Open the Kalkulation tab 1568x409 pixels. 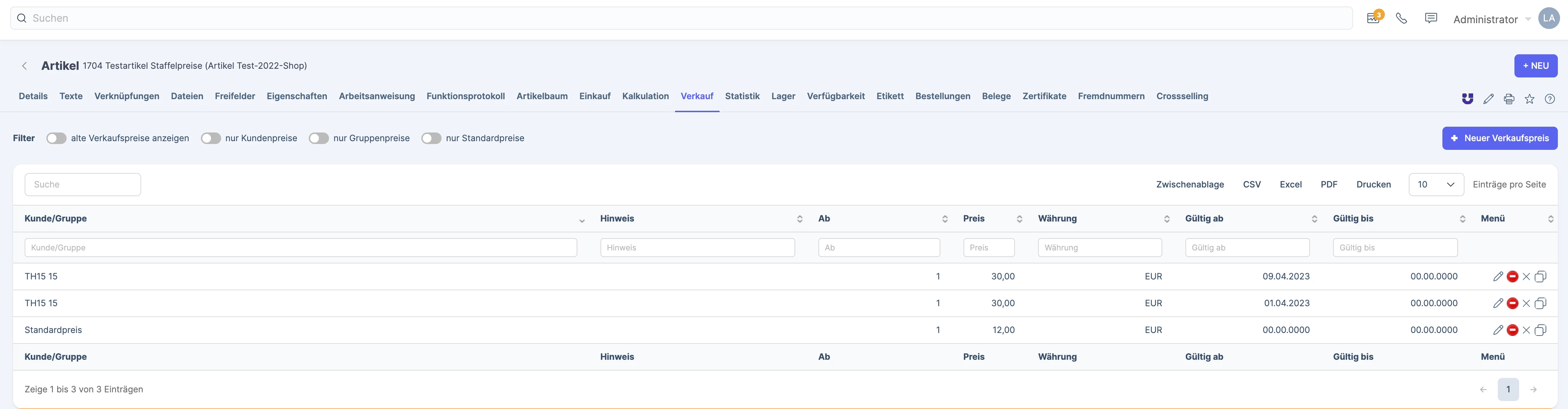[645, 96]
